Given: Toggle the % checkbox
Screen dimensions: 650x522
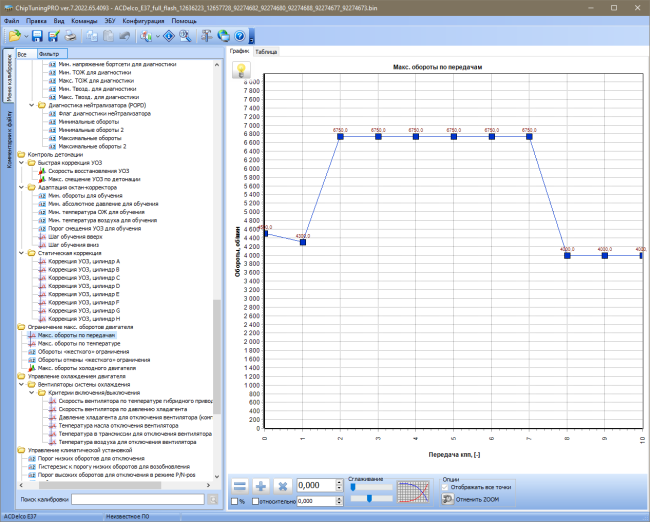Looking at the screenshot, I should pyautogui.click(x=235, y=501).
